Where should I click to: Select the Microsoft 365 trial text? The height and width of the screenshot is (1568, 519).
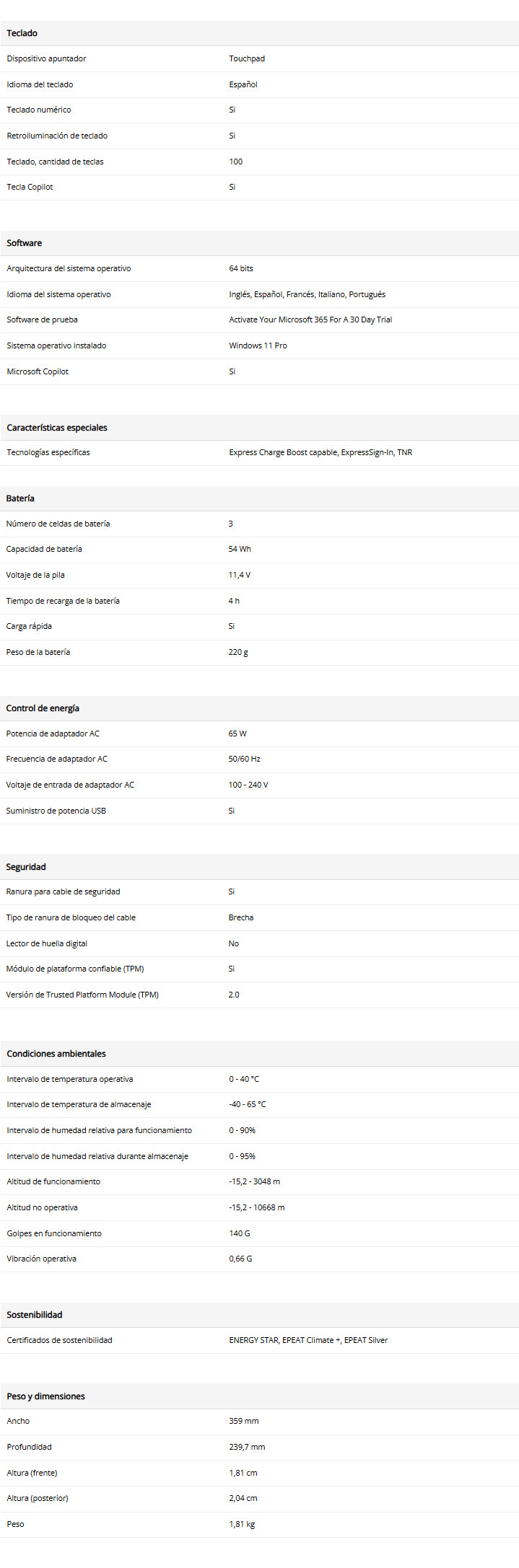pyautogui.click(x=310, y=320)
